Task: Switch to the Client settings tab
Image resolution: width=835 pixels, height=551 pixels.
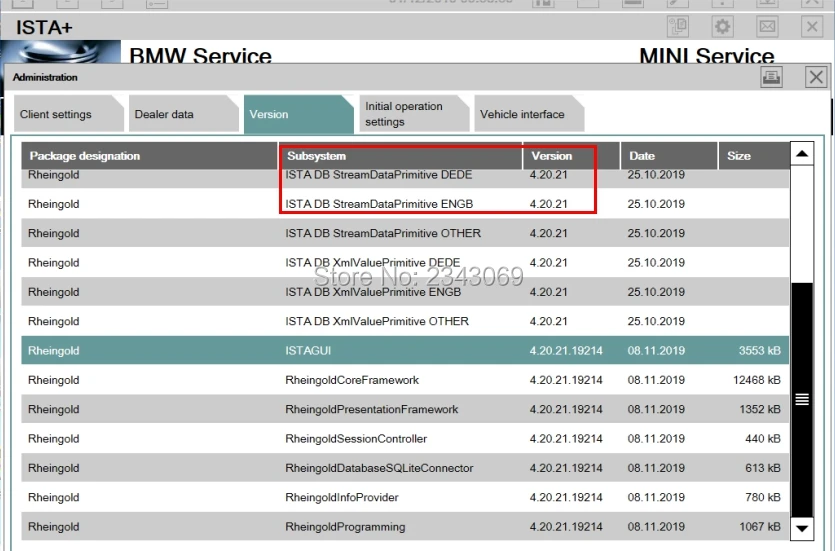Action: 68,114
